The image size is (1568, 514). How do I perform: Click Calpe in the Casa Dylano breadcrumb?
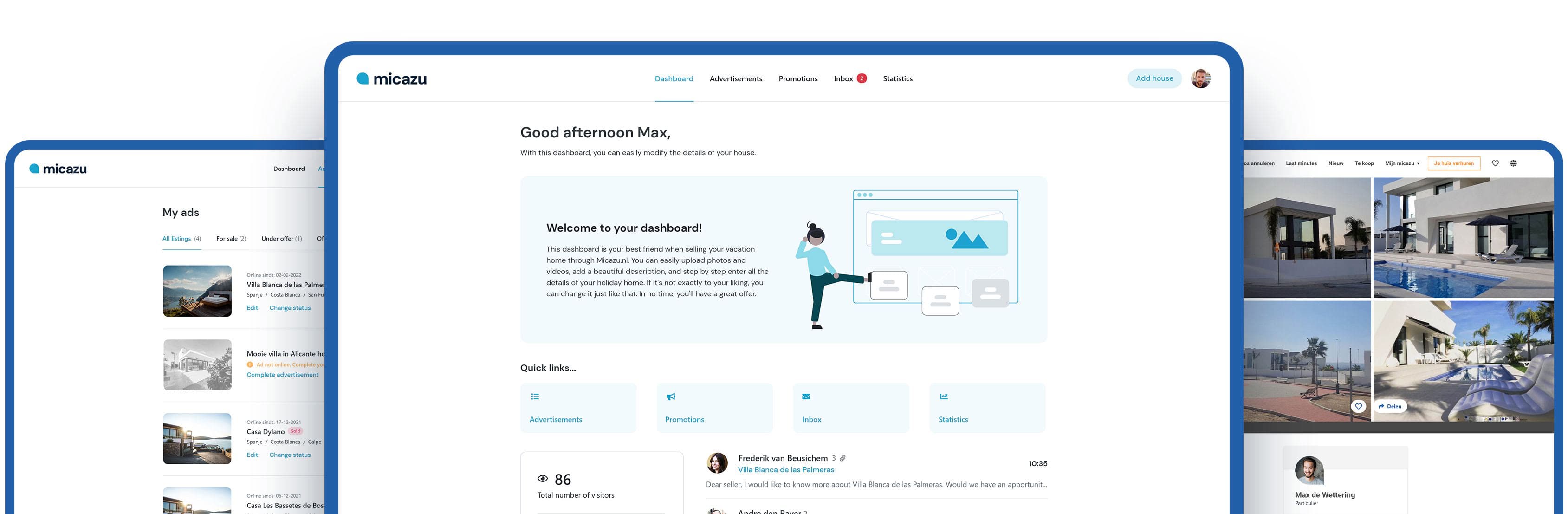point(314,442)
